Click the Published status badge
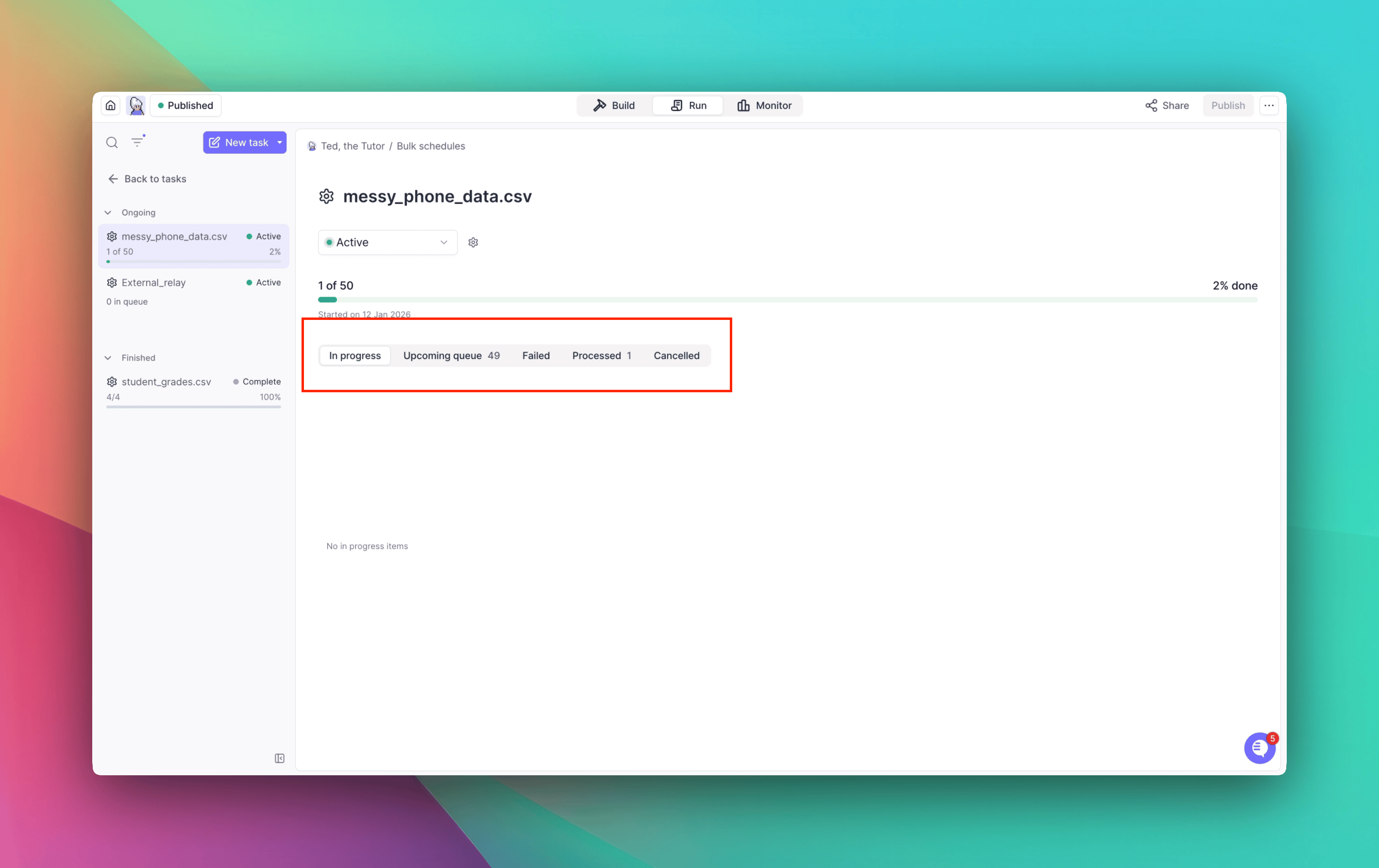Screen dimensions: 1379x868 (x=185, y=105)
